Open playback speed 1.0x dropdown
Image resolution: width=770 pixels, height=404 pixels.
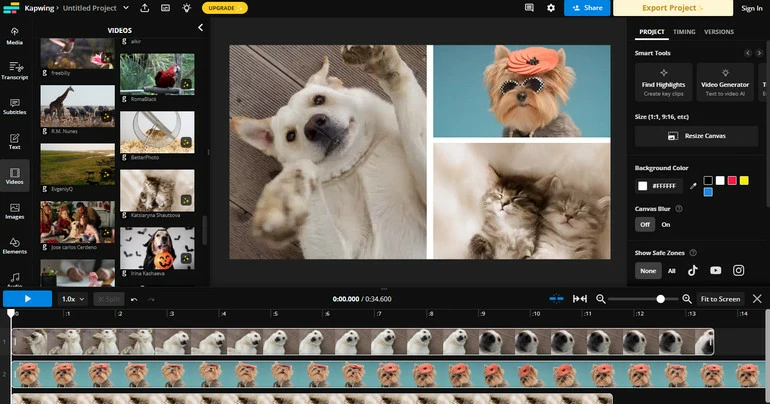[72, 299]
